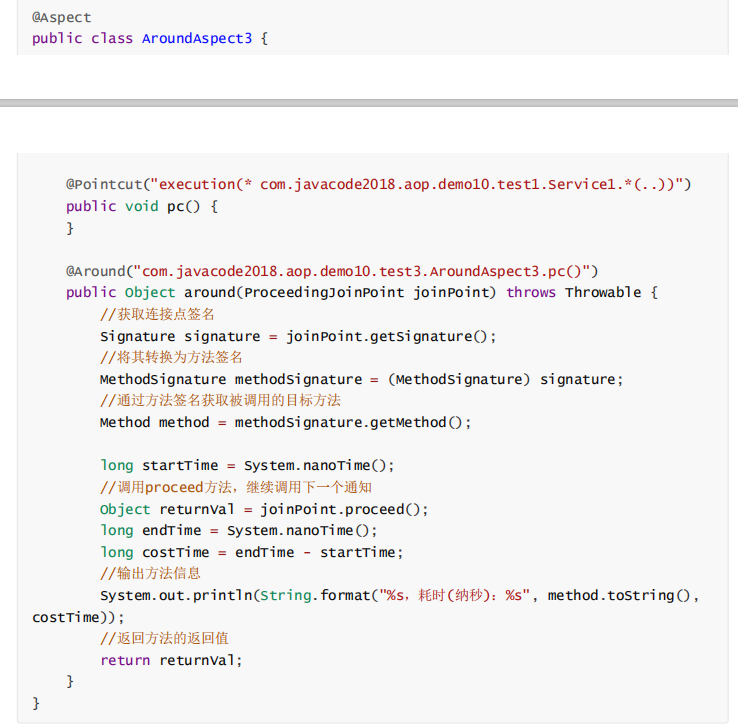Viewport: 738px width, 725px height.
Task: Click the @Around annotation
Action: (96, 271)
